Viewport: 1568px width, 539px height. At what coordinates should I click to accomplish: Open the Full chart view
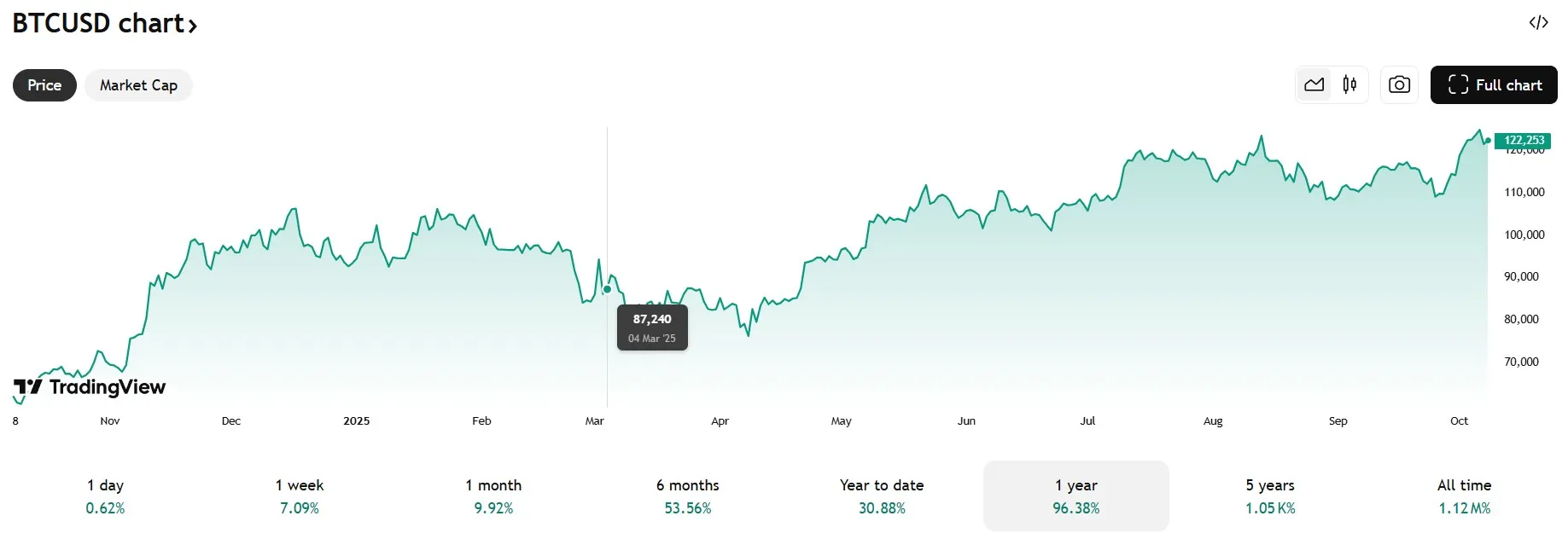(x=1494, y=85)
